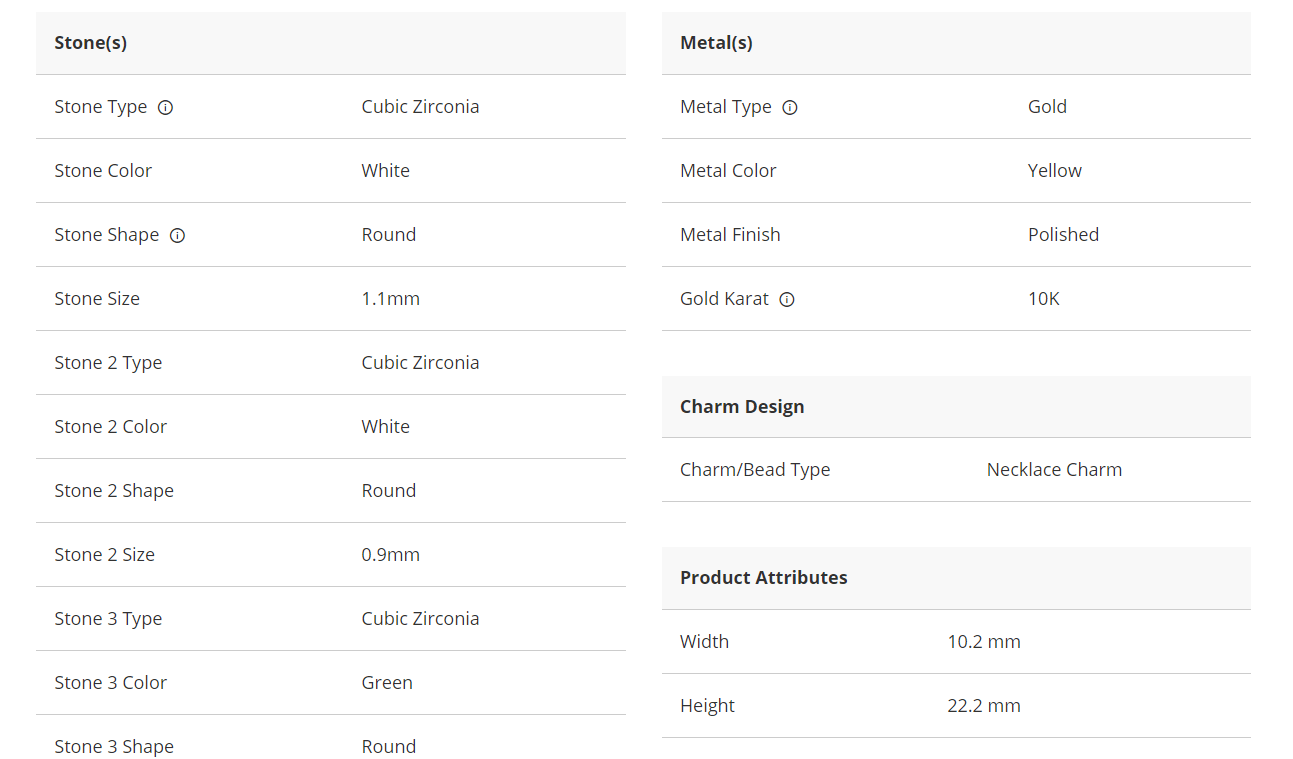Image resolution: width=1293 pixels, height=759 pixels.
Task: Click the info icon next to Metal Type
Action: pyautogui.click(x=790, y=108)
